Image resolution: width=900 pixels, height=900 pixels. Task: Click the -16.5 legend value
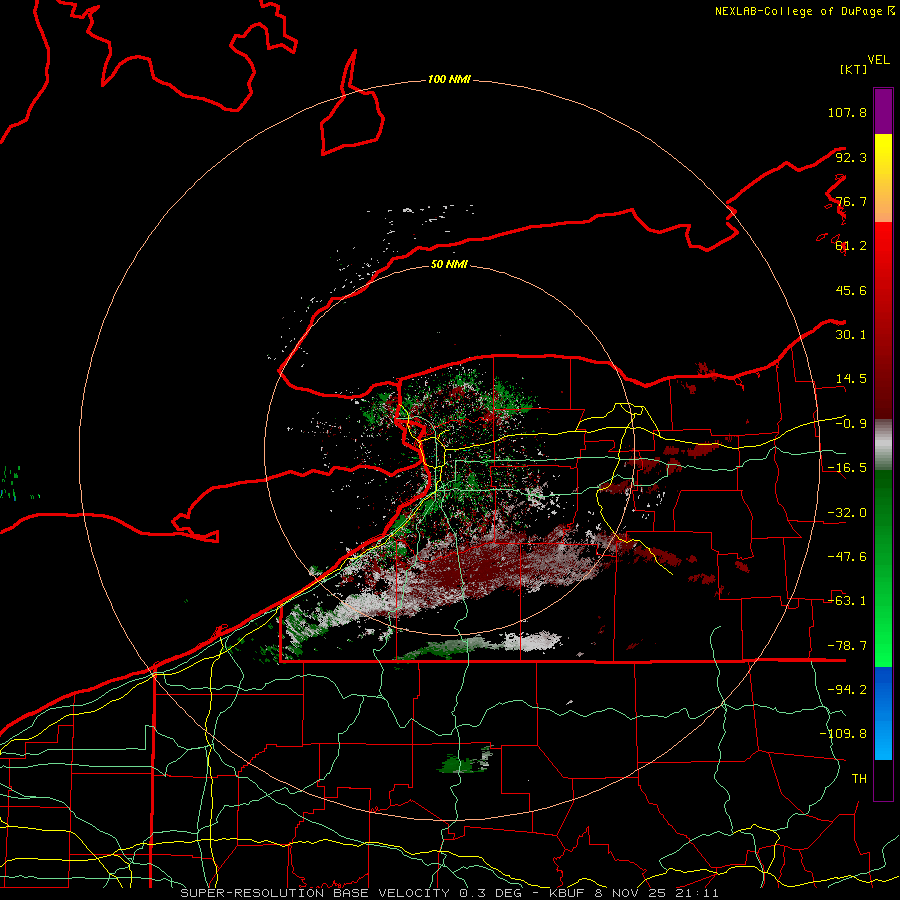[847, 468]
